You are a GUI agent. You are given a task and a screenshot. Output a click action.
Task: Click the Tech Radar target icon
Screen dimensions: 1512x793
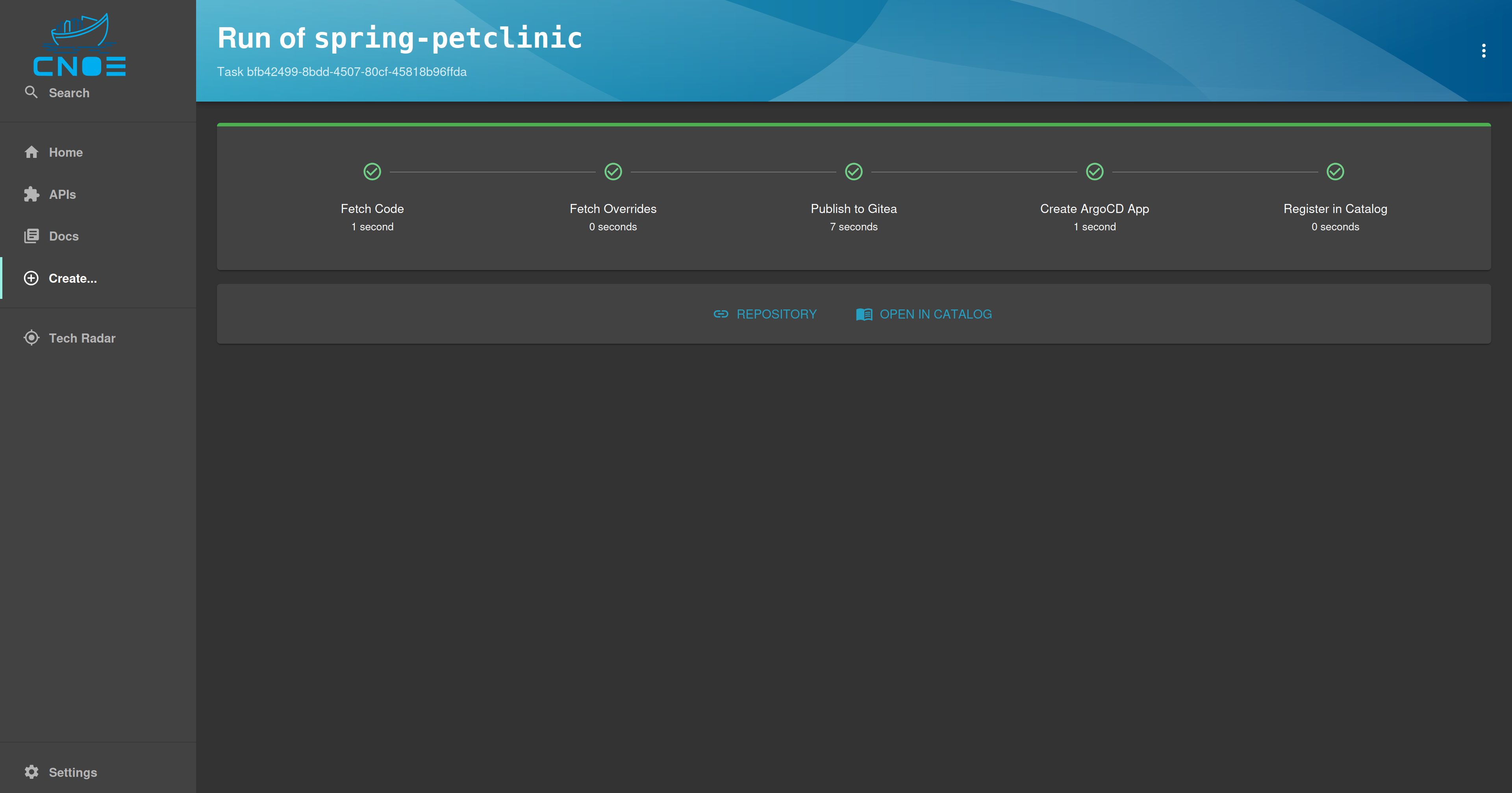pyautogui.click(x=31, y=338)
